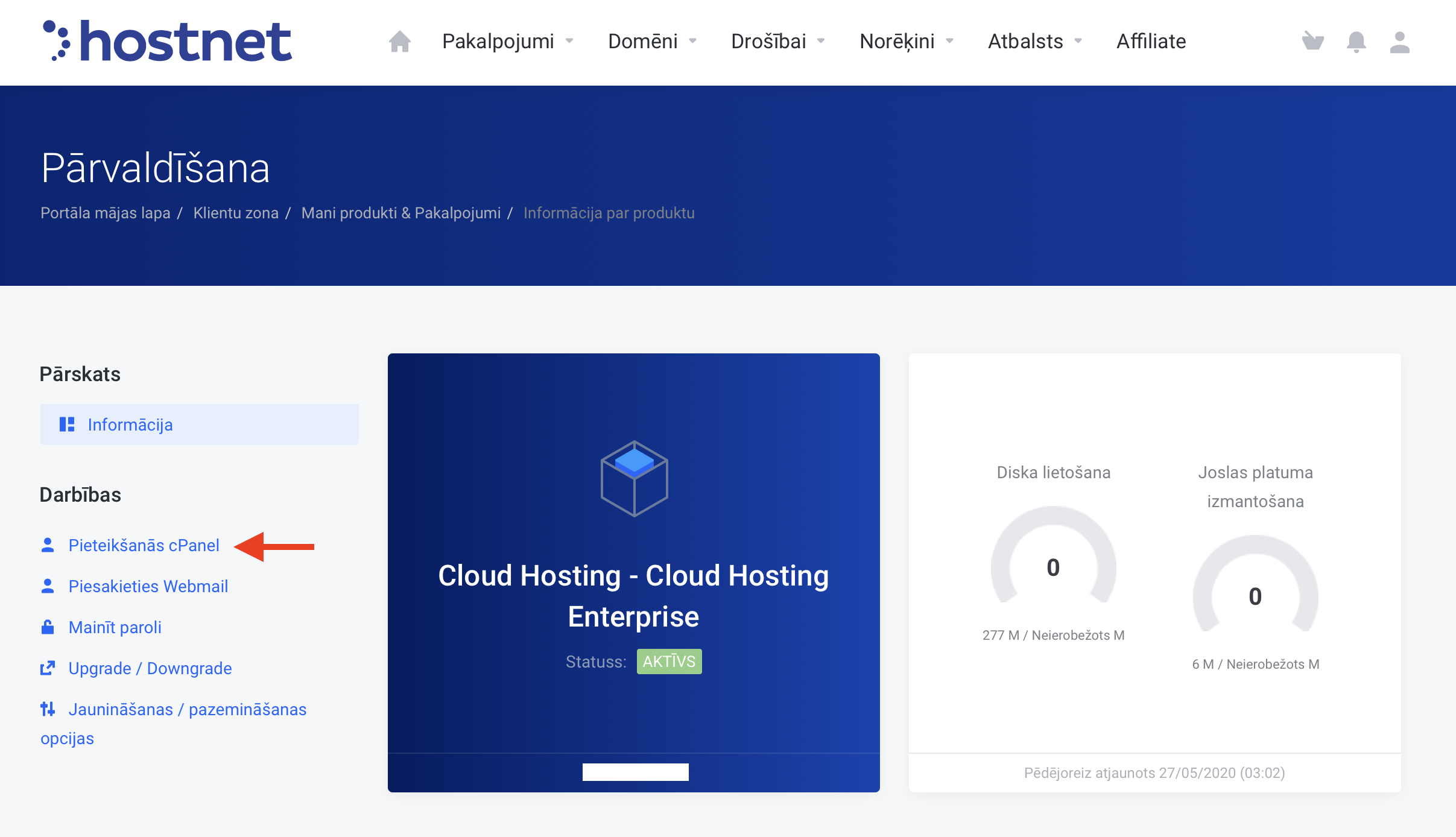The height and width of the screenshot is (837, 1456).
Task: Click the Upgrade / Downgrade external-link icon
Action: (x=48, y=668)
